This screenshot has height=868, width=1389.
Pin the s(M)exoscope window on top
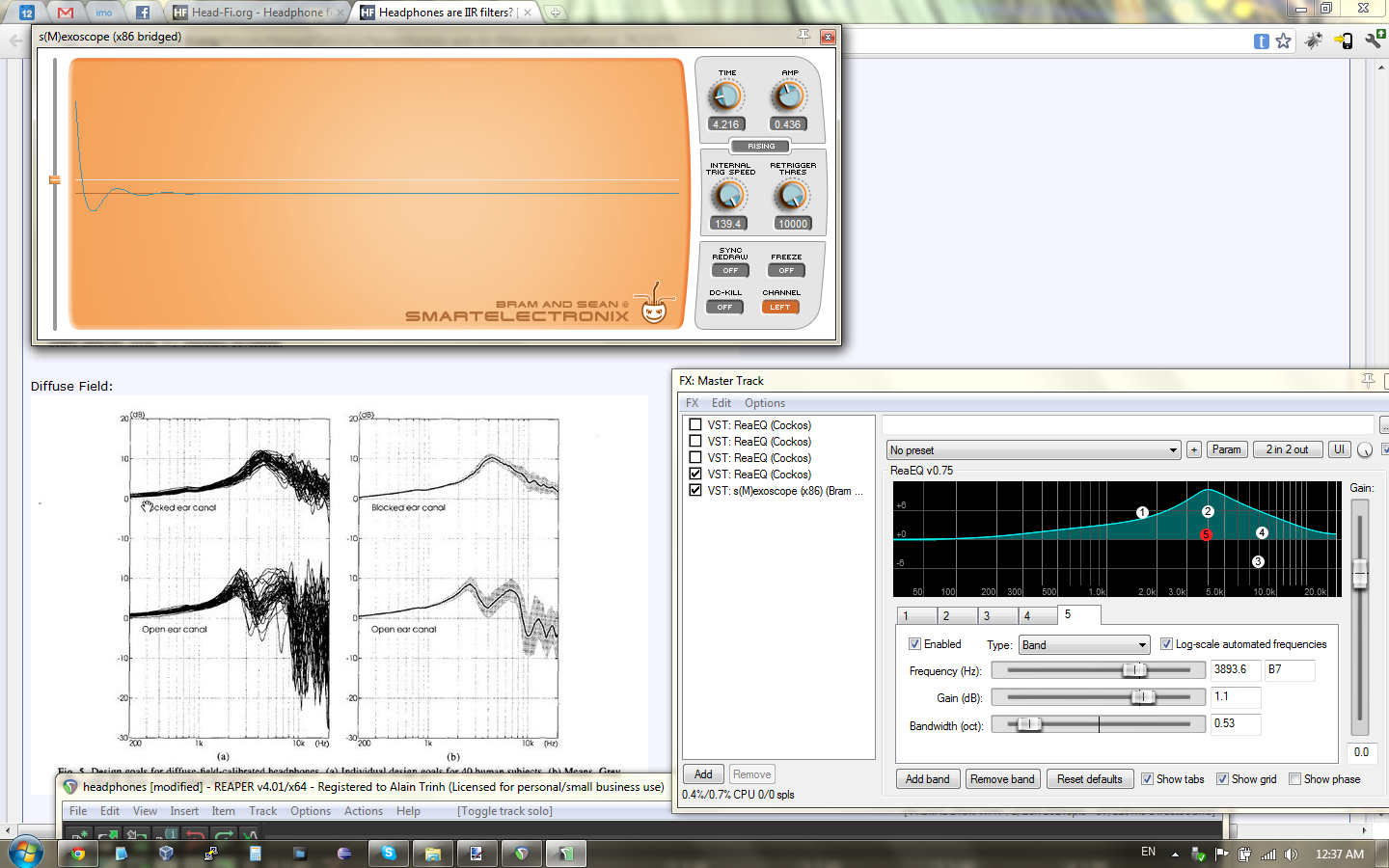pos(803,36)
